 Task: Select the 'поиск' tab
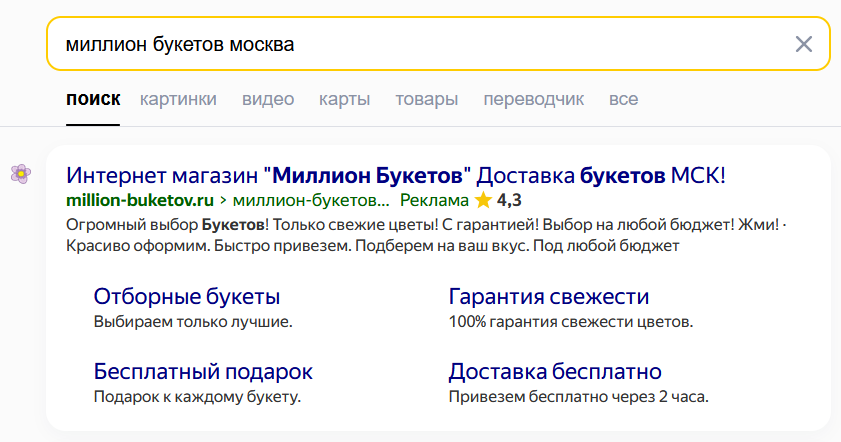coord(93,99)
